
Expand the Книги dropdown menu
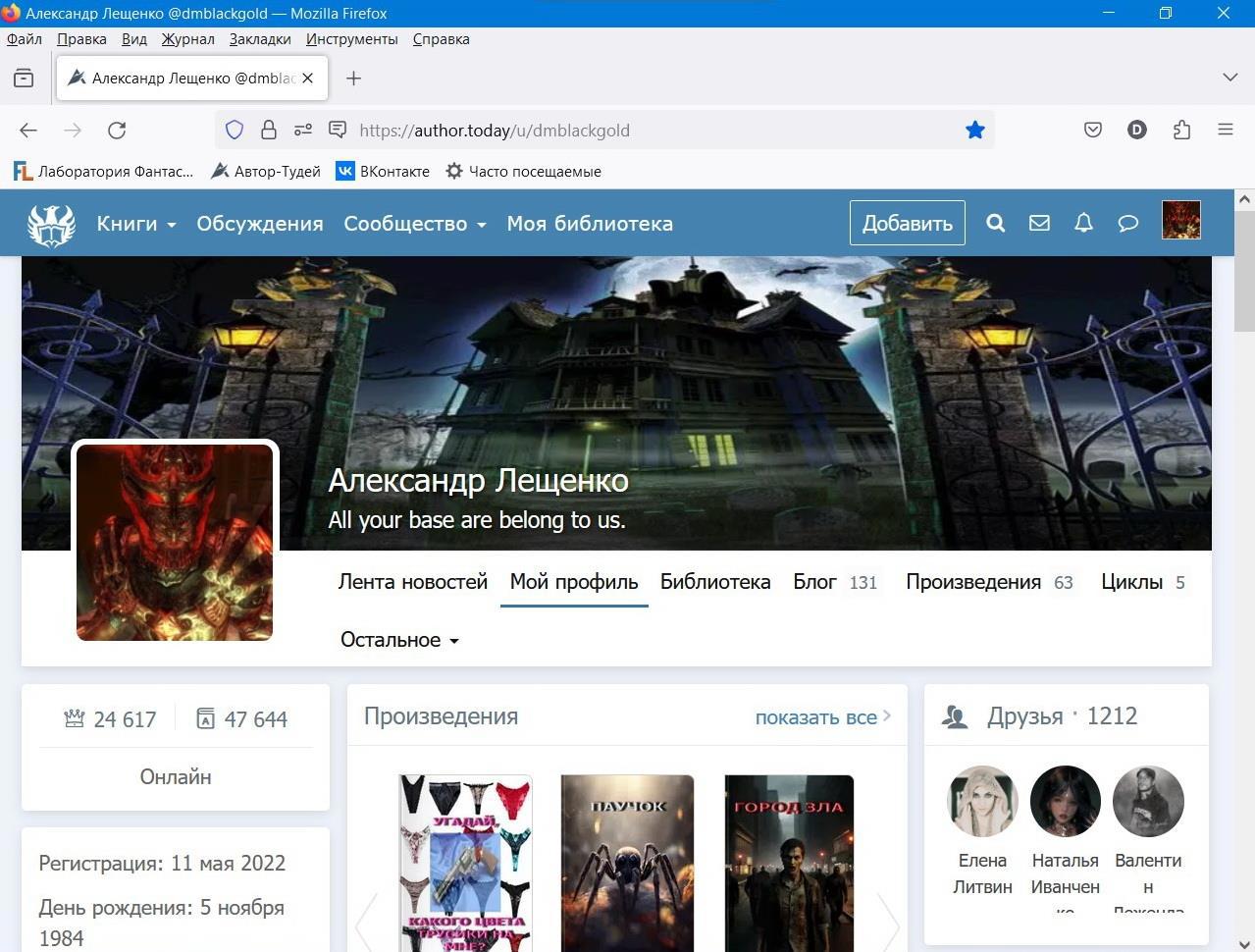(135, 224)
